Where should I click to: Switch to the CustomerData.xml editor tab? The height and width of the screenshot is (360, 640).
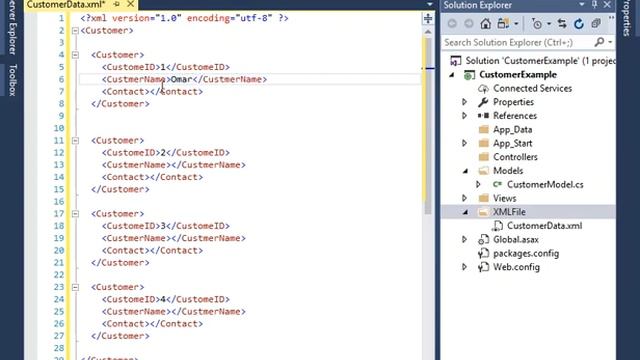pos(66,5)
